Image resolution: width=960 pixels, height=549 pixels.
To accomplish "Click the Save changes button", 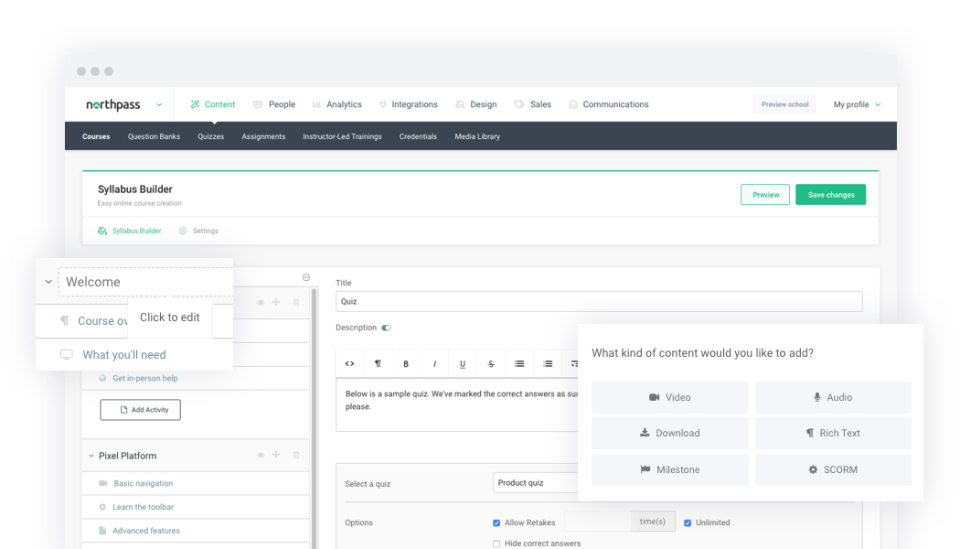I will pyautogui.click(x=831, y=195).
